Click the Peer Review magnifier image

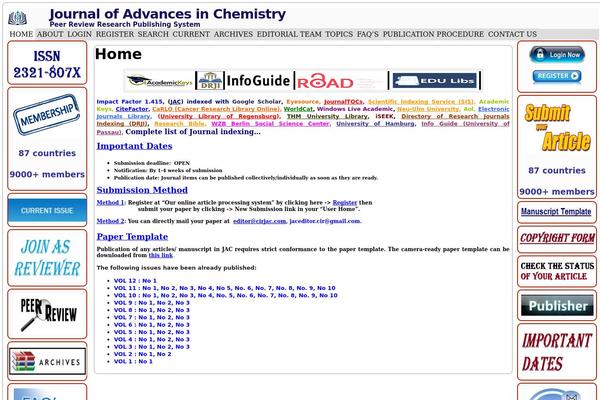(48, 314)
